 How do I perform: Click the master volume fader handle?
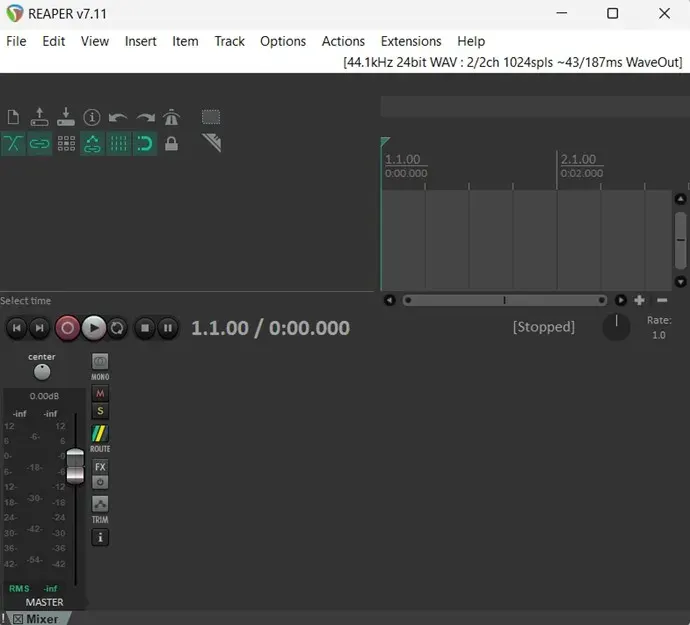pos(75,467)
